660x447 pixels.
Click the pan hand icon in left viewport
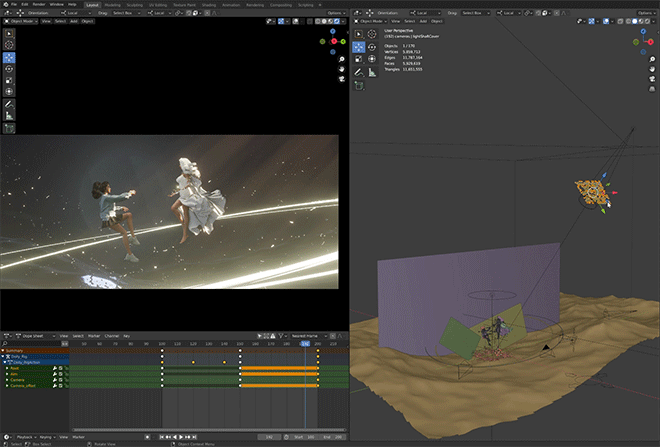(341, 69)
